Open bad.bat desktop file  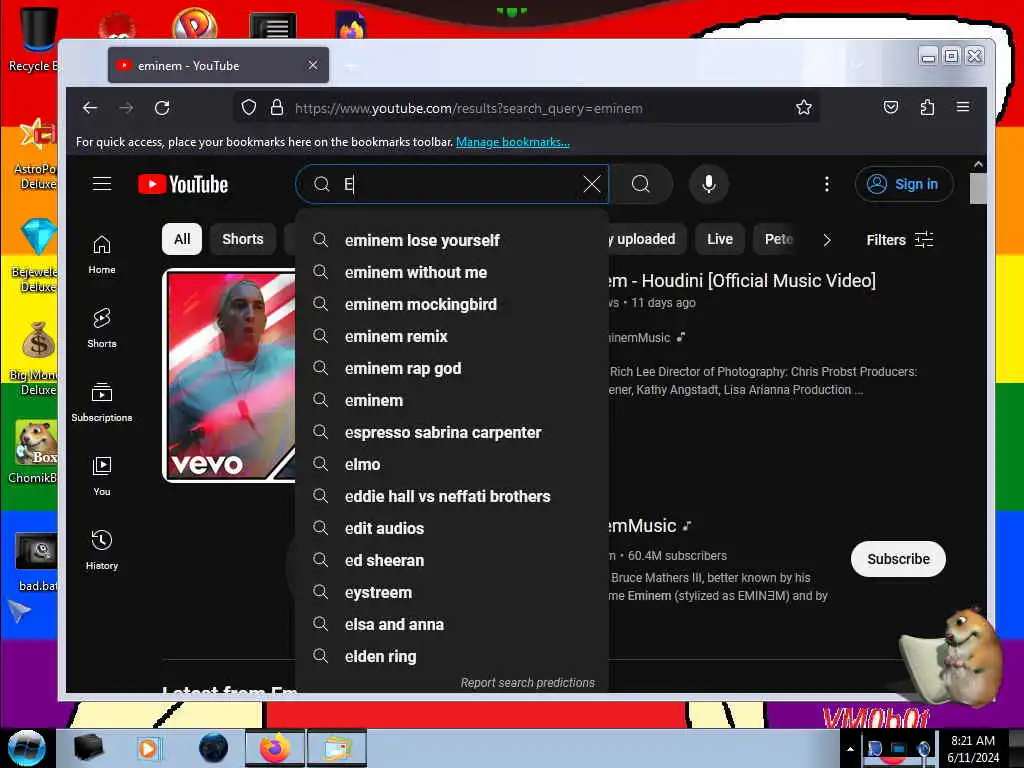pyautogui.click(x=36, y=562)
